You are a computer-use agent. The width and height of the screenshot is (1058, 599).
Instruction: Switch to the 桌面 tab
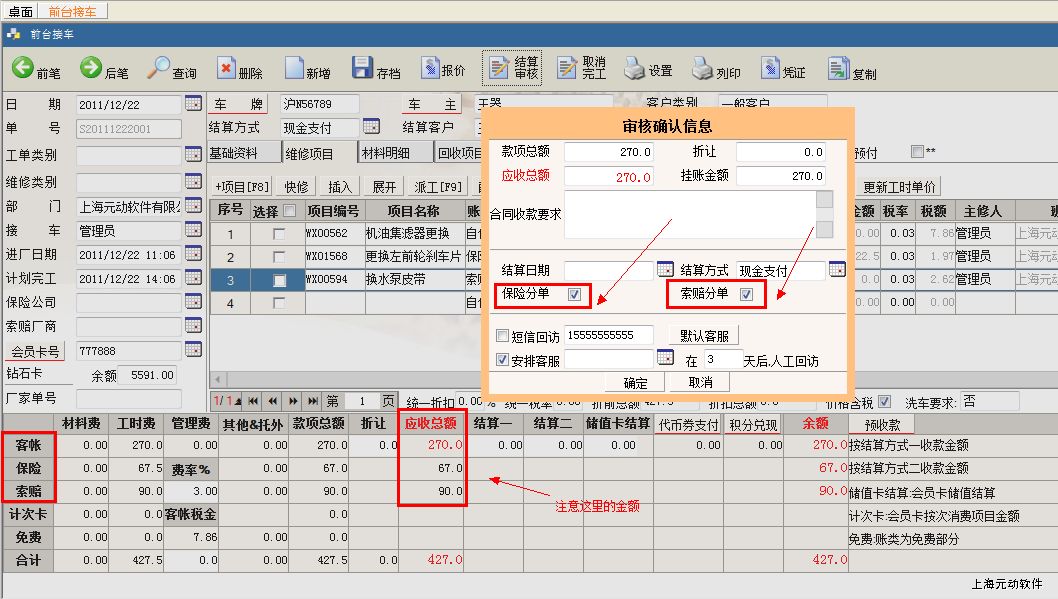coord(20,12)
